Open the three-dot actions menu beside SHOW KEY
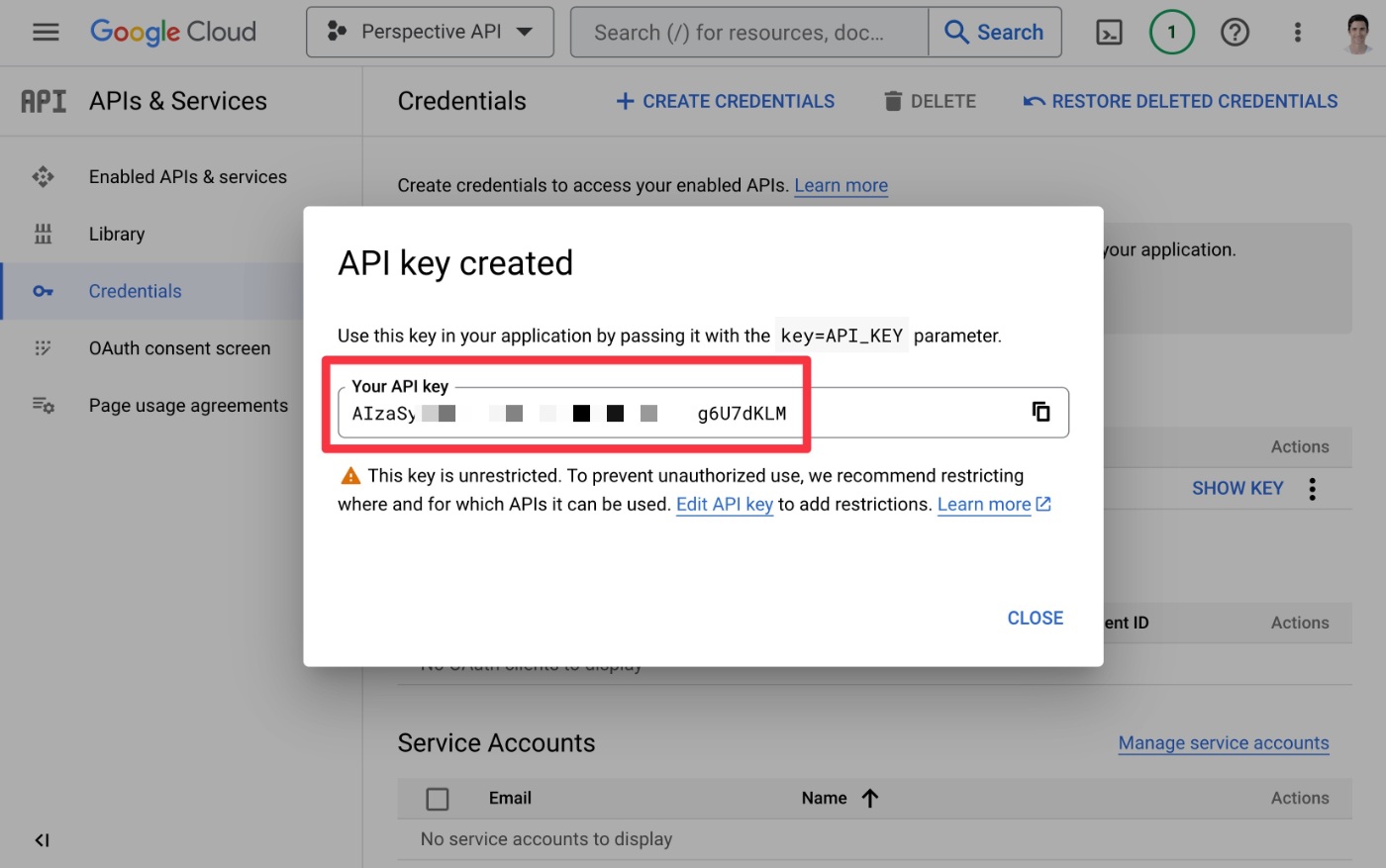1386x868 pixels. [x=1312, y=489]
